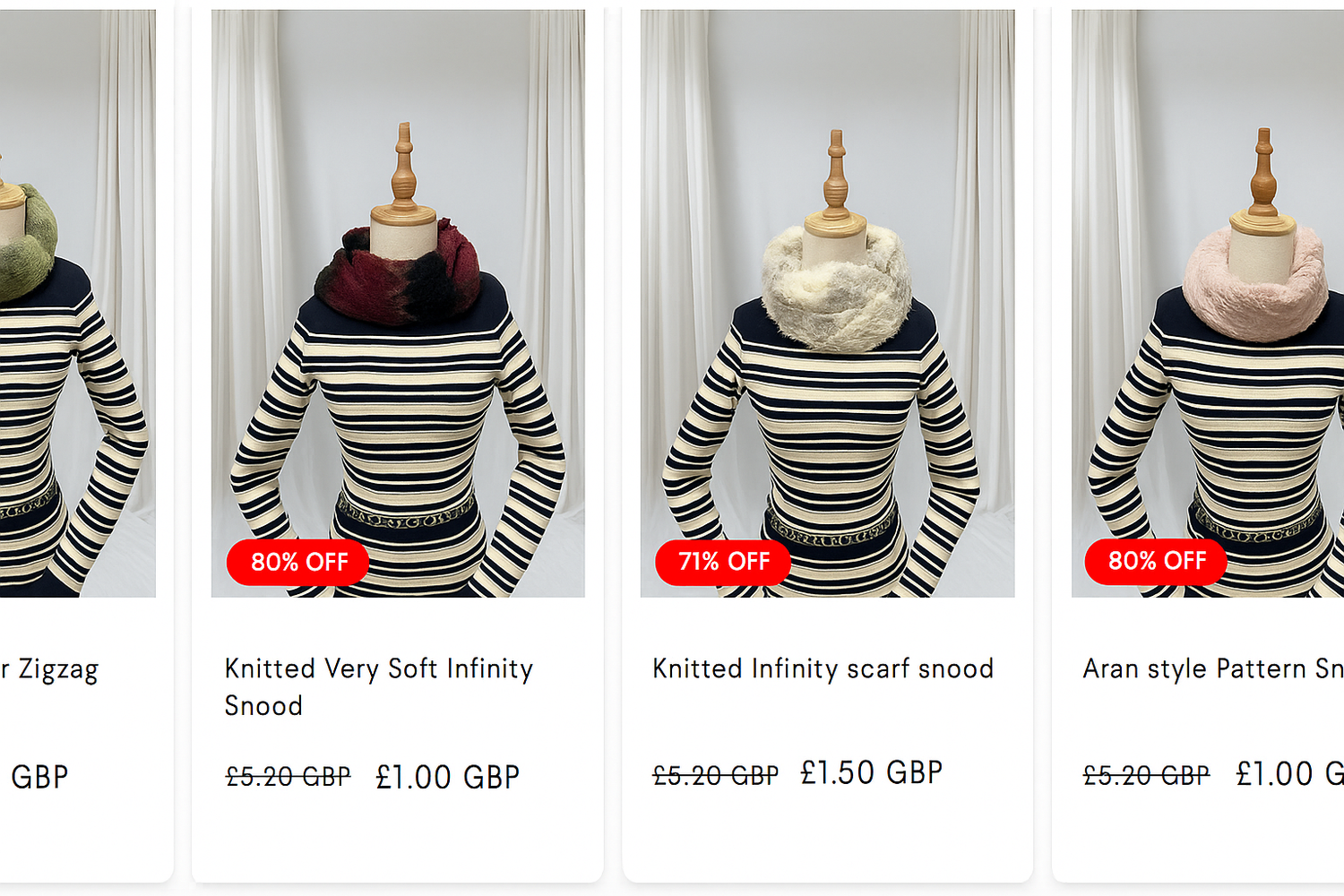The image size is (1344, 896).
Task: Open the pink fluffy snood product photo
Action: [1208, 303]
